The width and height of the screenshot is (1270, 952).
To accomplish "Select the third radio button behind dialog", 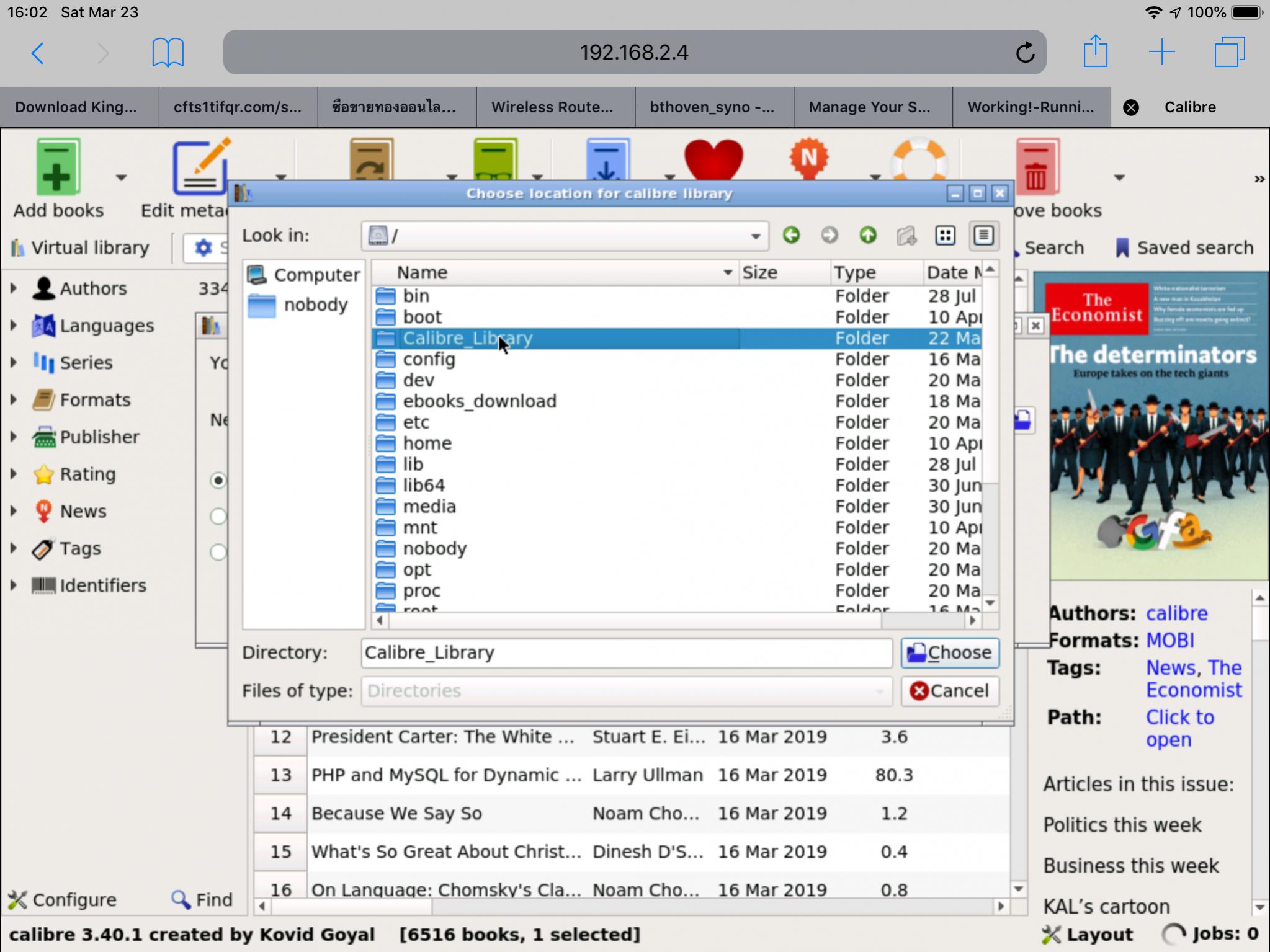I will point(218,552).
